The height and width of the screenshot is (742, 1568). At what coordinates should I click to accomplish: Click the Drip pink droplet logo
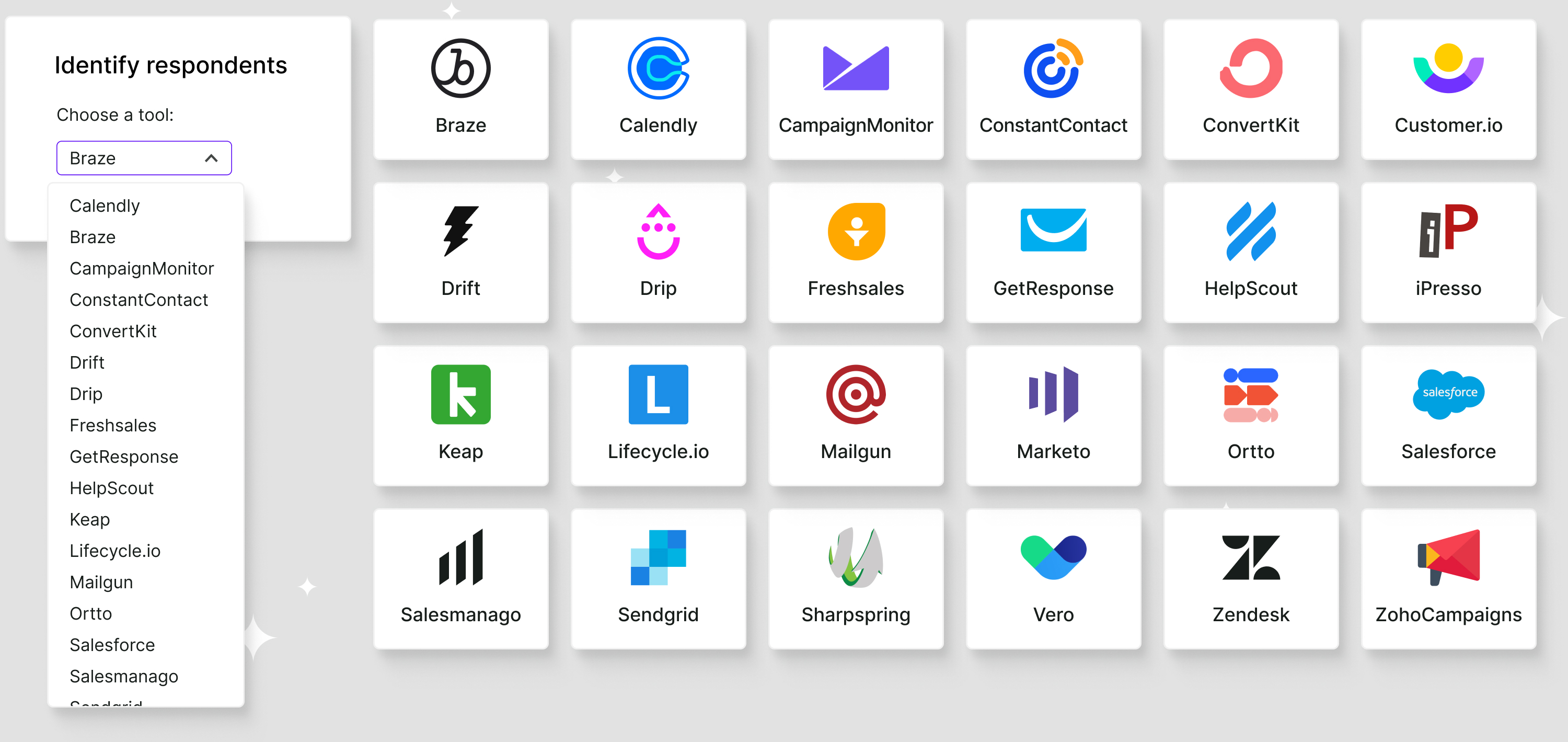point(658,231)
